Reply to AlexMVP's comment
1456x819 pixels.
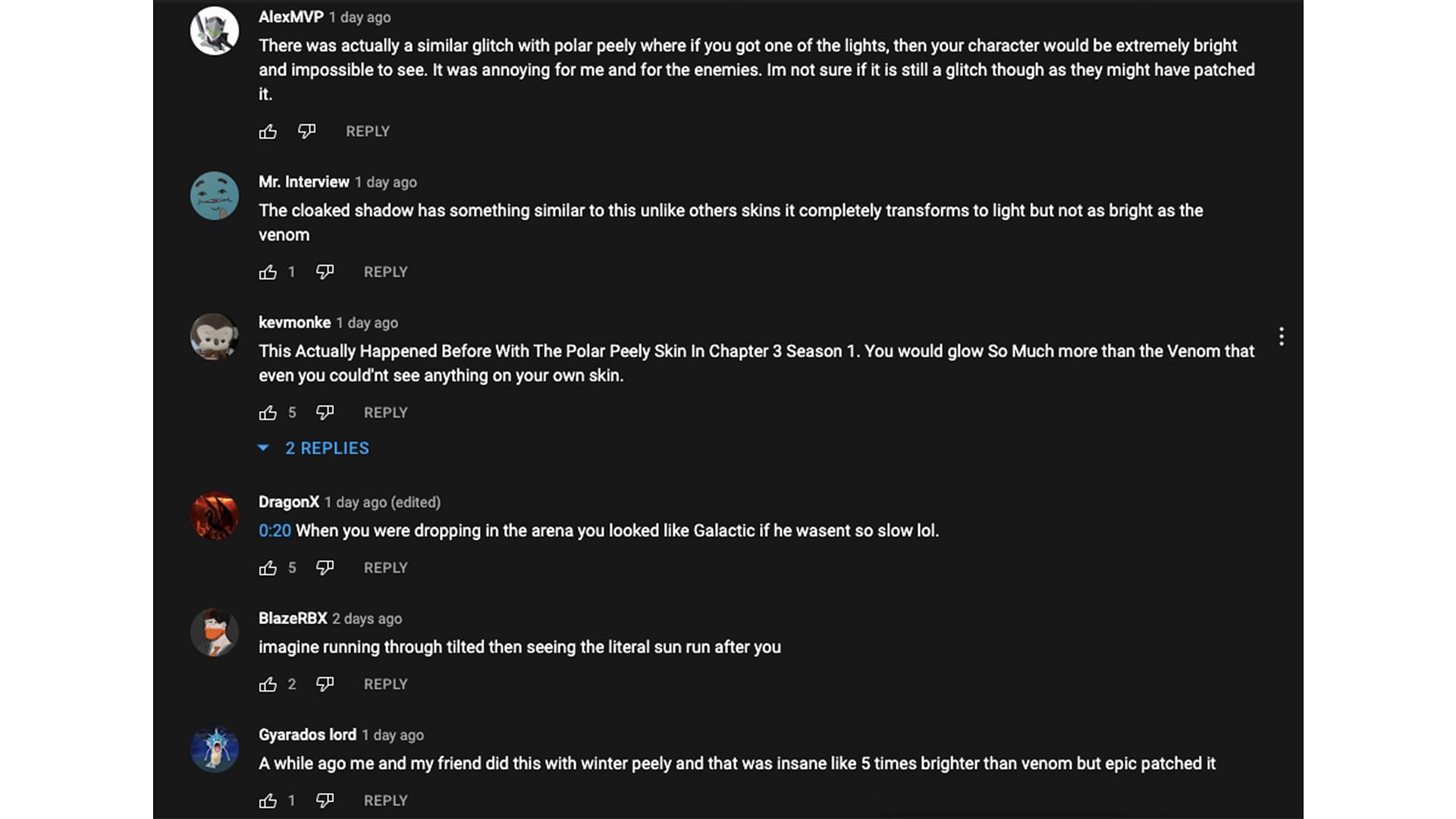pyautogui.click(x=368, y=131)
